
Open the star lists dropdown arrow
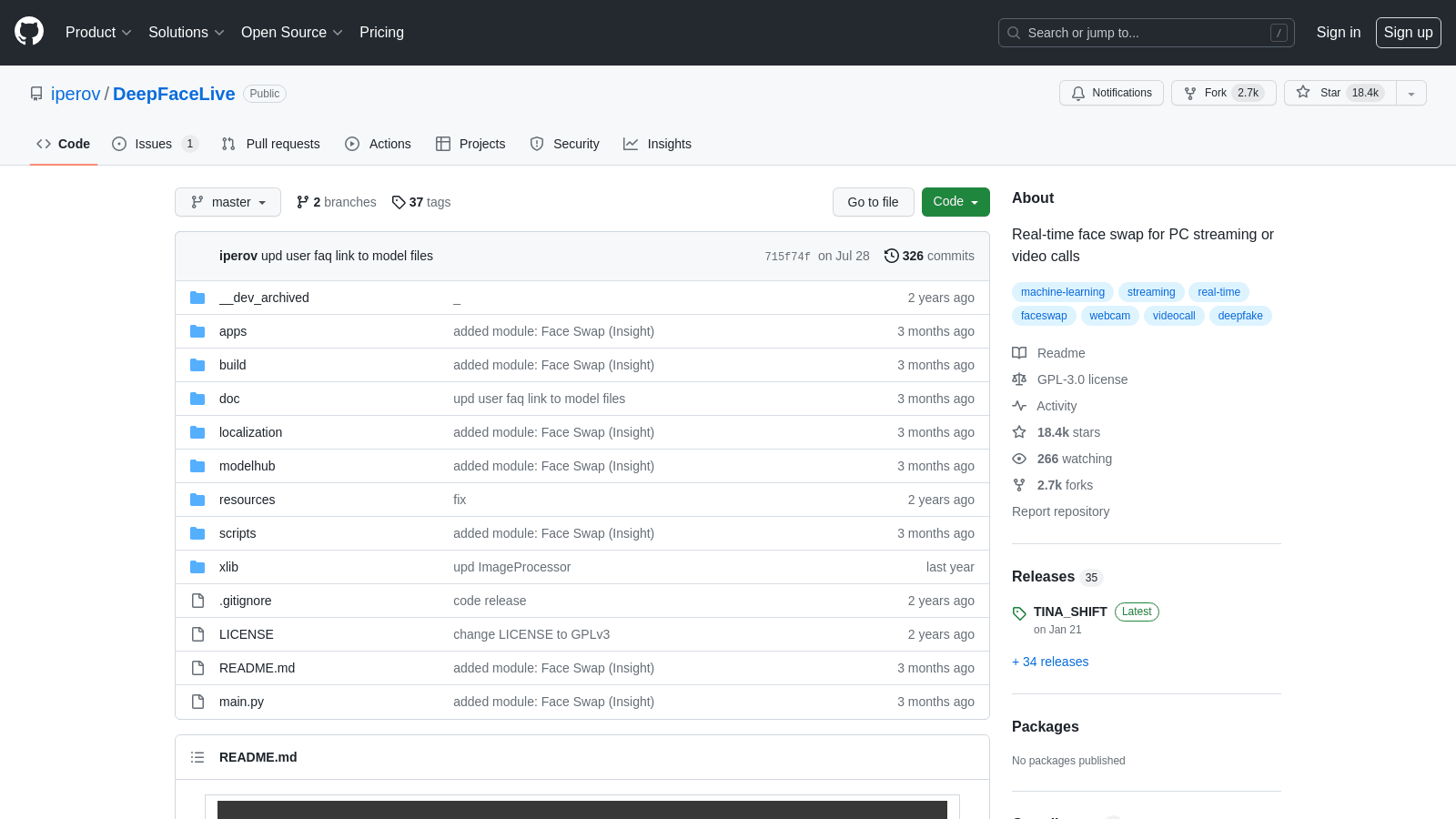coord(1411,93)
